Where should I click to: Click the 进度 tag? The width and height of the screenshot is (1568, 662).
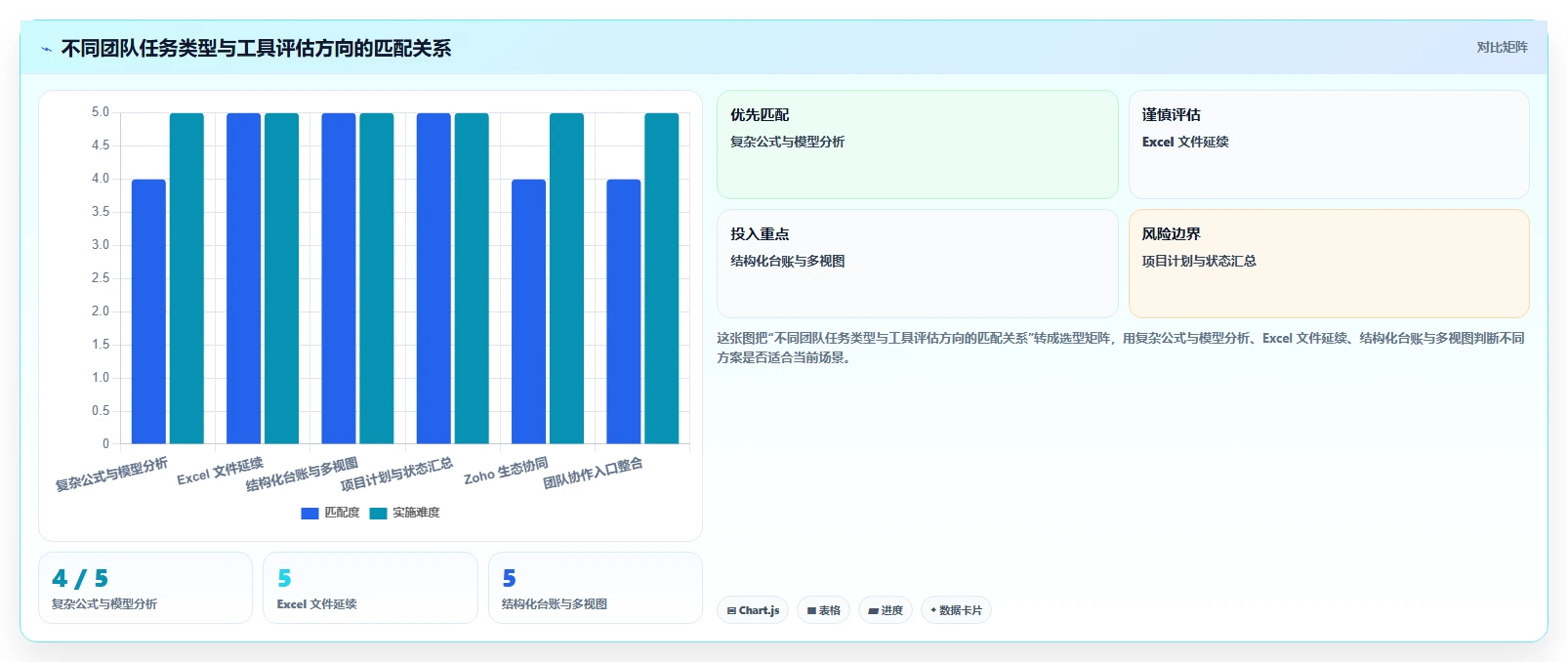pos(886,610)
